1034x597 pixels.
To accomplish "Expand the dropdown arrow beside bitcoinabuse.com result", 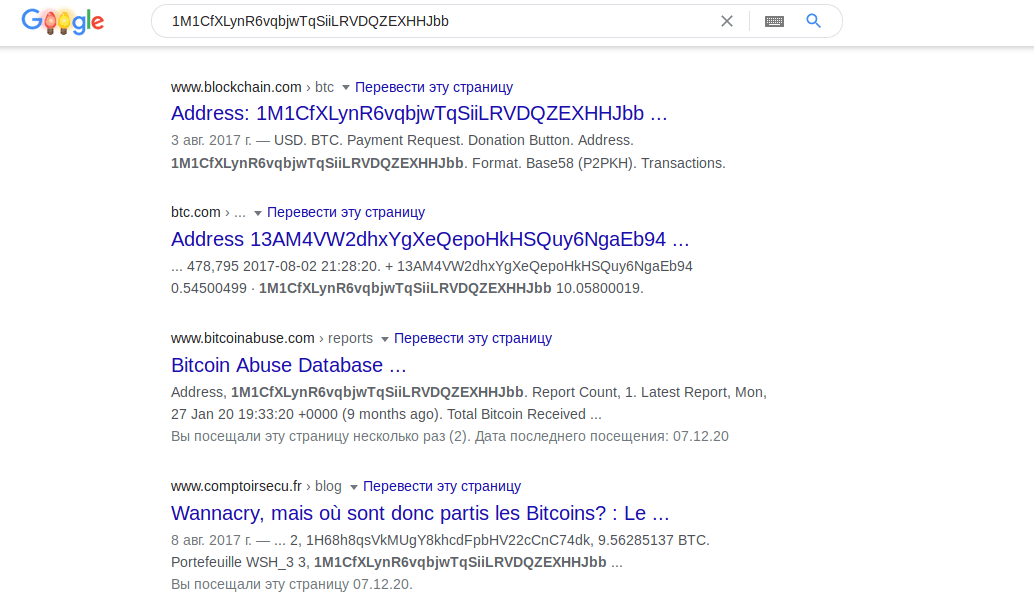I will [384, 339].
